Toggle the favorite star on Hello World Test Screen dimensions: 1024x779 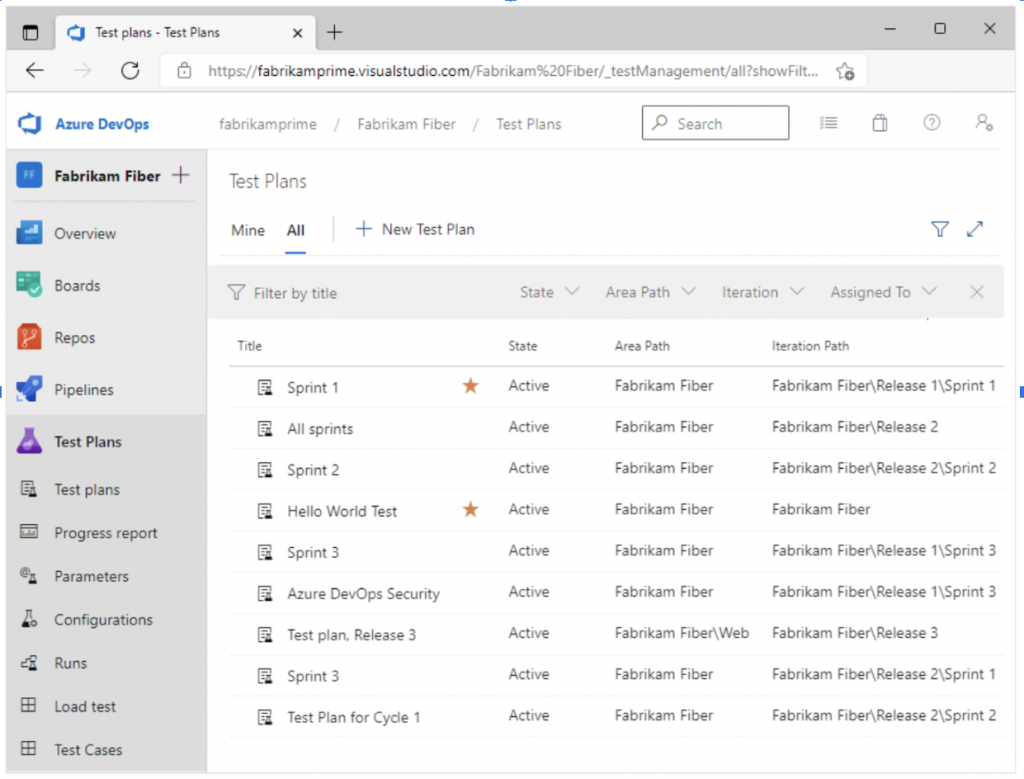[470, 509]
